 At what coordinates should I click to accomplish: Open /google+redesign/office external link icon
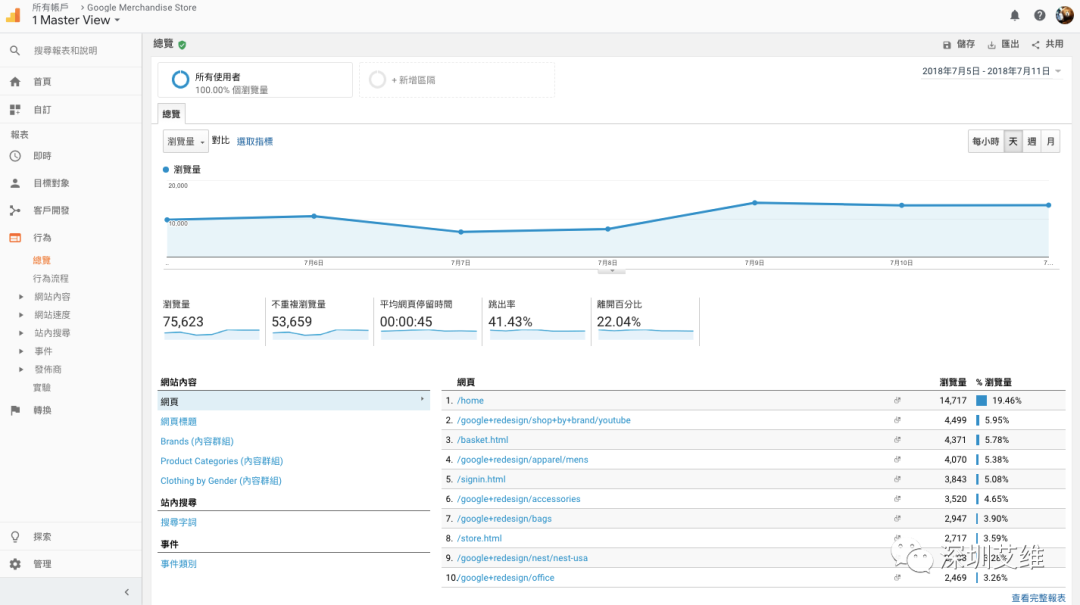coord(897,577)
